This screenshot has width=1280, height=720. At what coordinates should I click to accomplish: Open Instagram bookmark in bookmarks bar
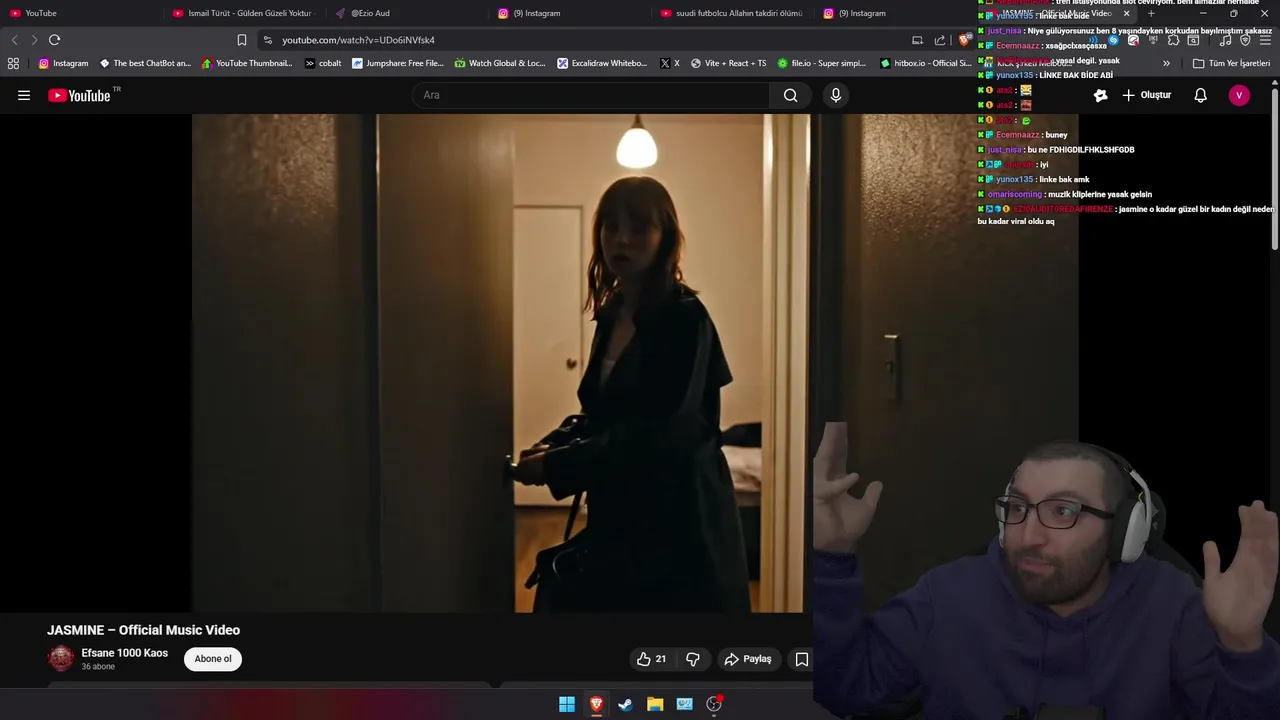(63, 63)
